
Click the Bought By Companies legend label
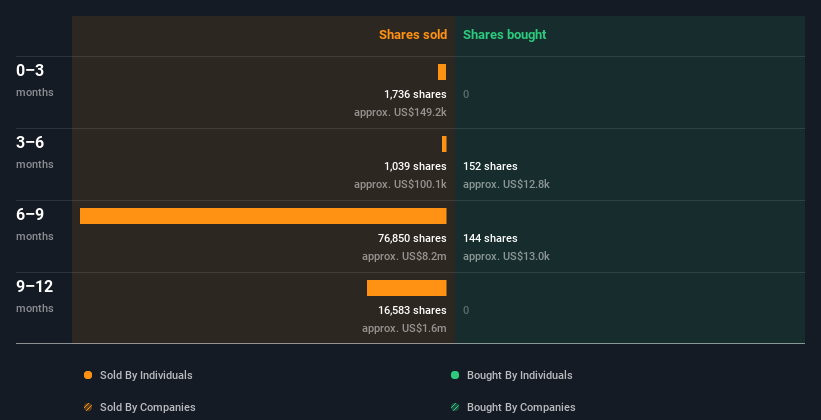tap(521, 407)
